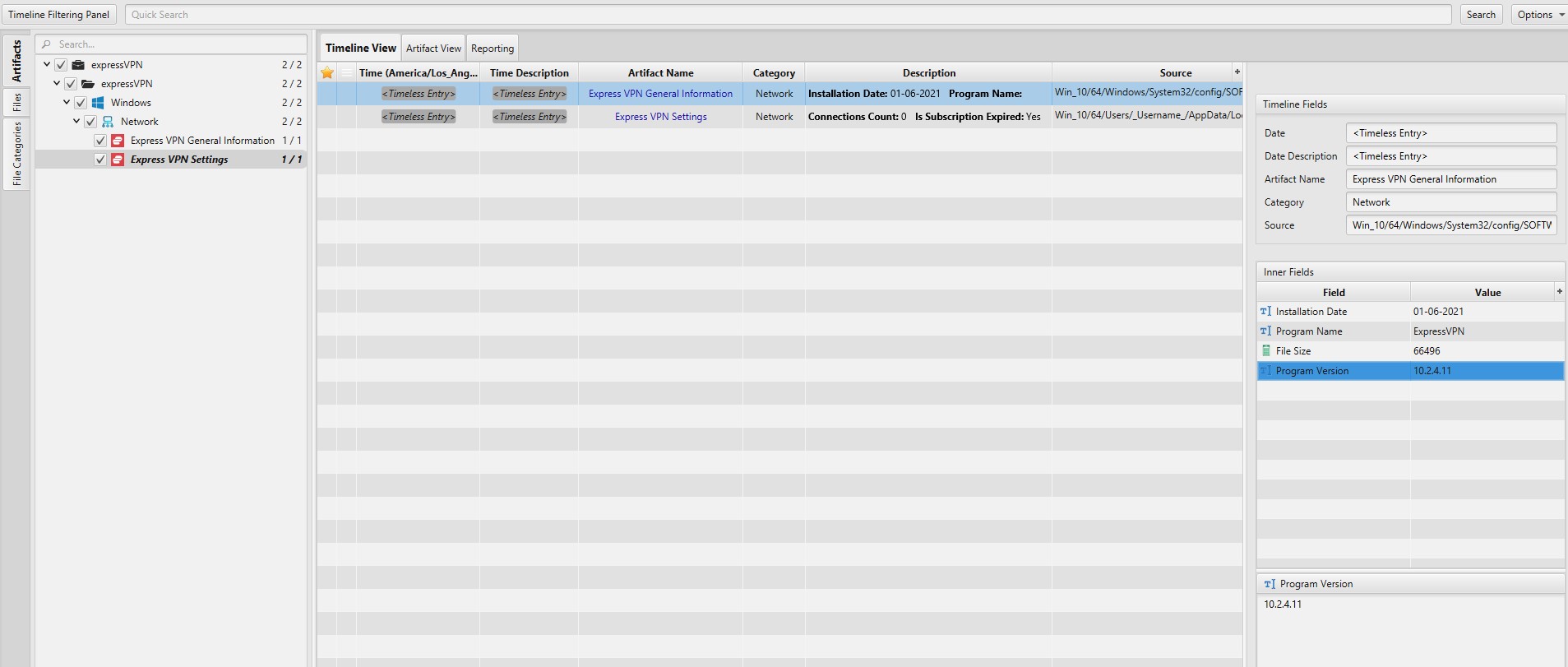The width and height of the screenshot is (1568, 667).
Task: Click the open folder icon beside expressVPN
Action: 88,83
